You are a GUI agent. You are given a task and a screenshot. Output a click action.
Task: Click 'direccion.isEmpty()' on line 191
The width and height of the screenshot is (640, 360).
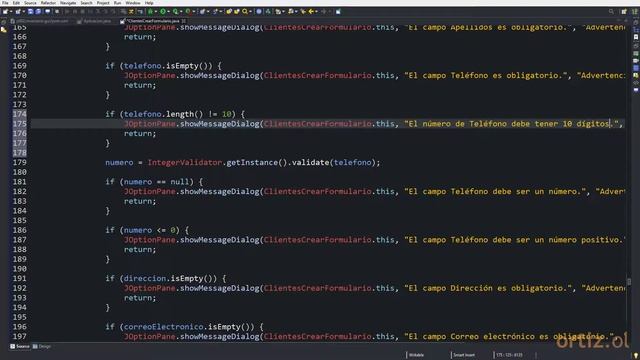pyautogui.click(x=171, y=278)
